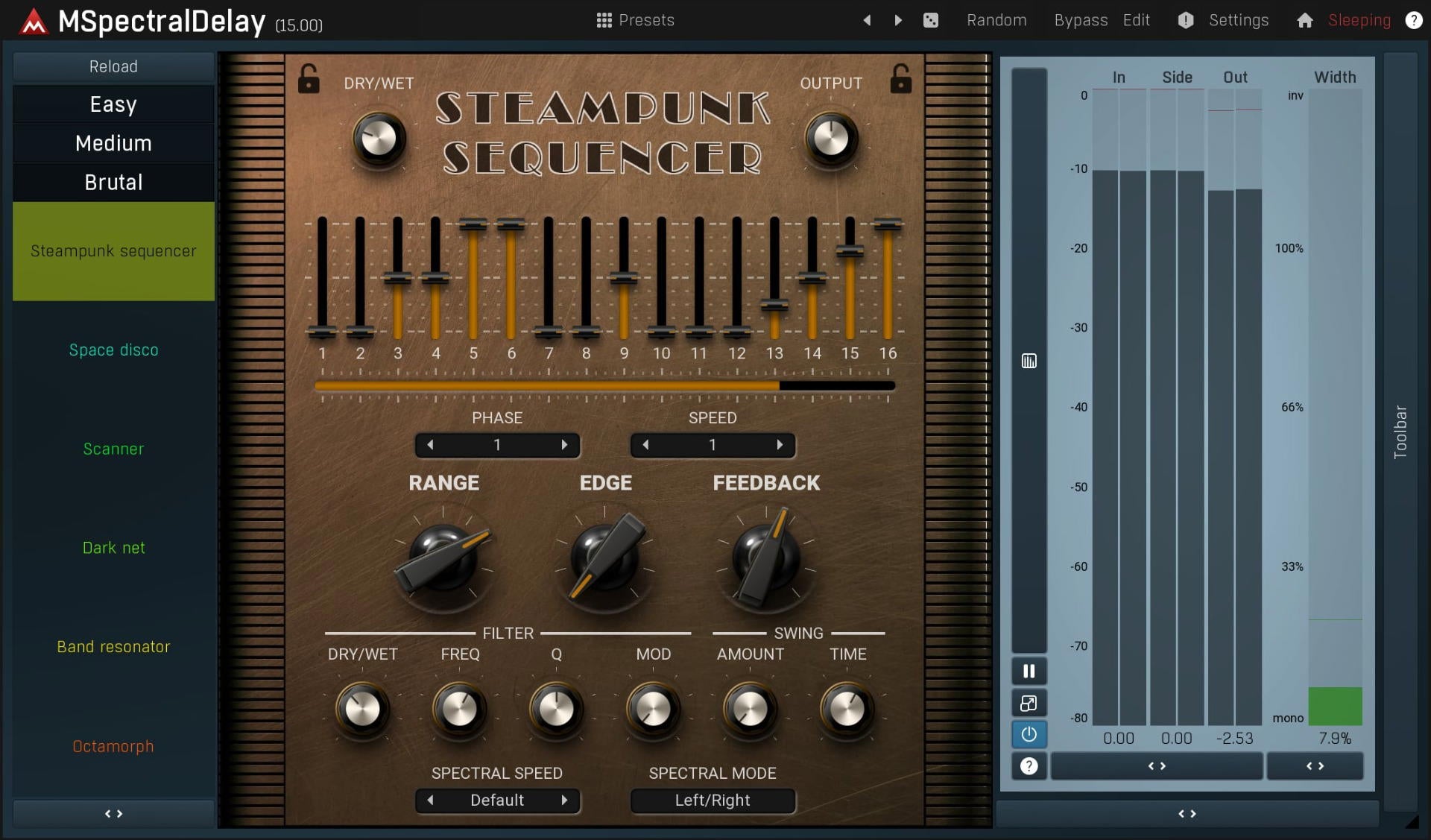Click step slider 5 handle
The image size is (1431, 840).
[473, 224]
